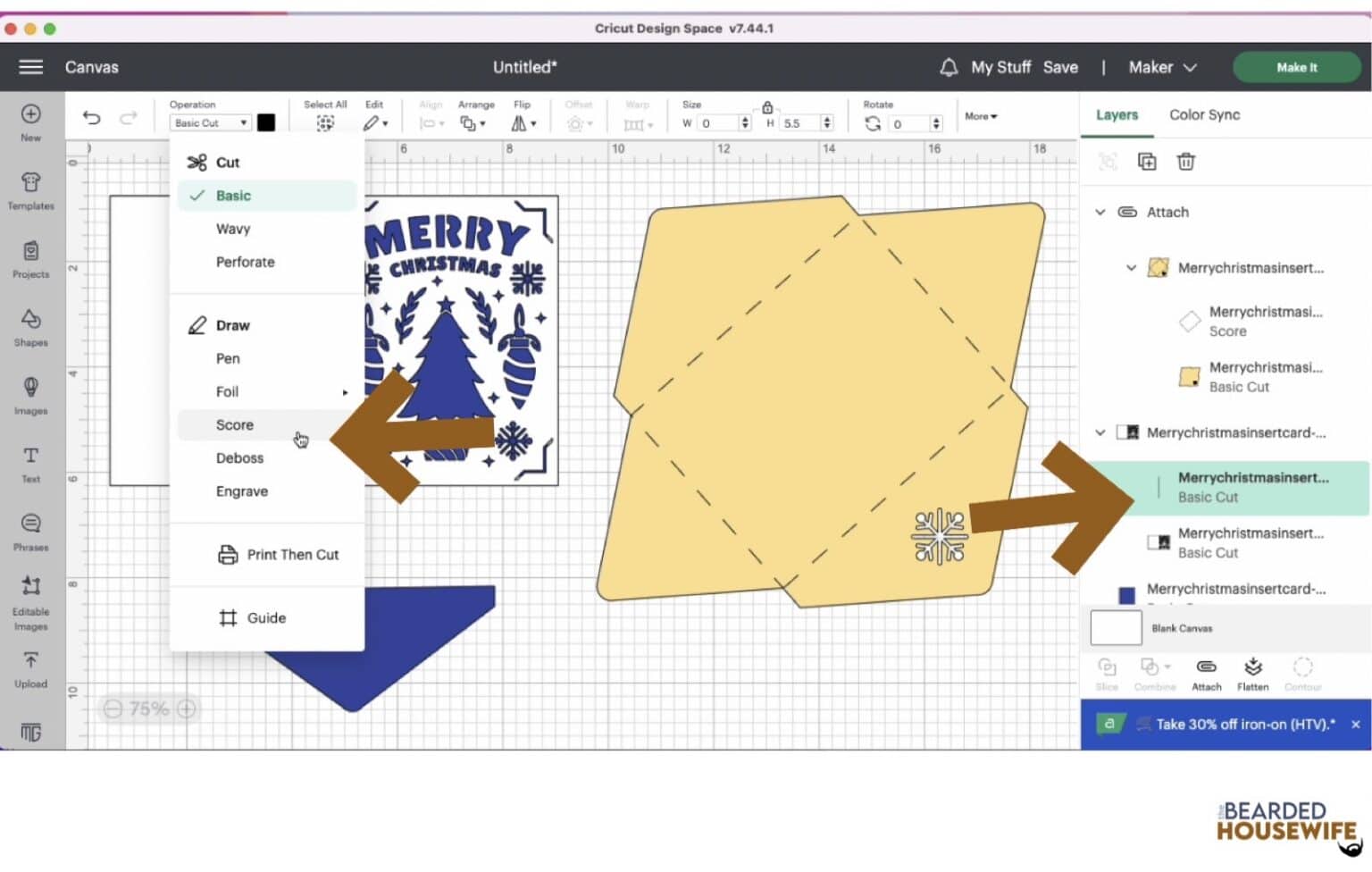Expand the Foil submenu arrow
The height and width of the screenshot is (872, 1372).
pos(345,392)
